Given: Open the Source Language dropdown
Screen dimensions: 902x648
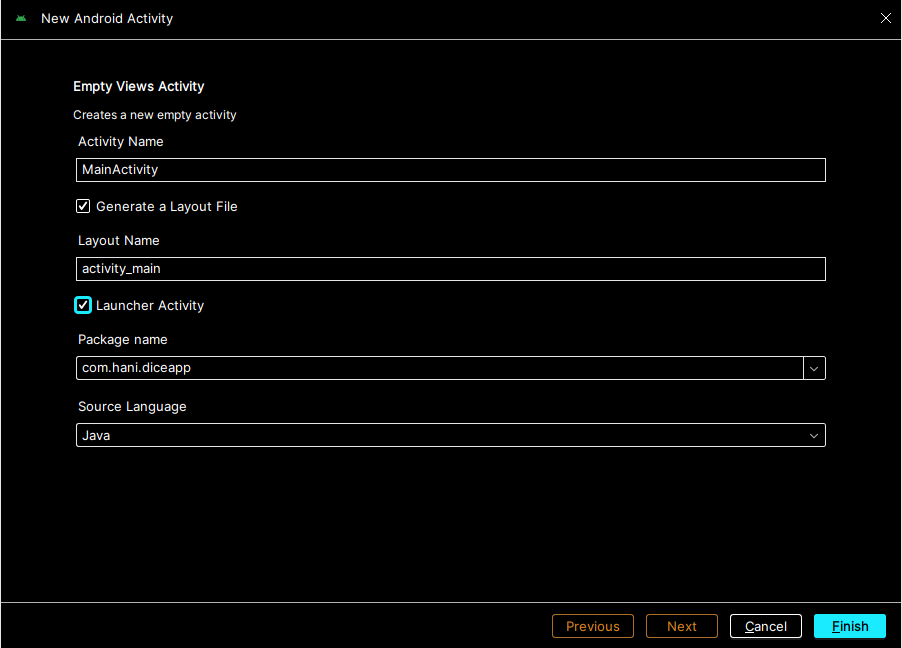Looking at the screenshot, I should [450, 435].
